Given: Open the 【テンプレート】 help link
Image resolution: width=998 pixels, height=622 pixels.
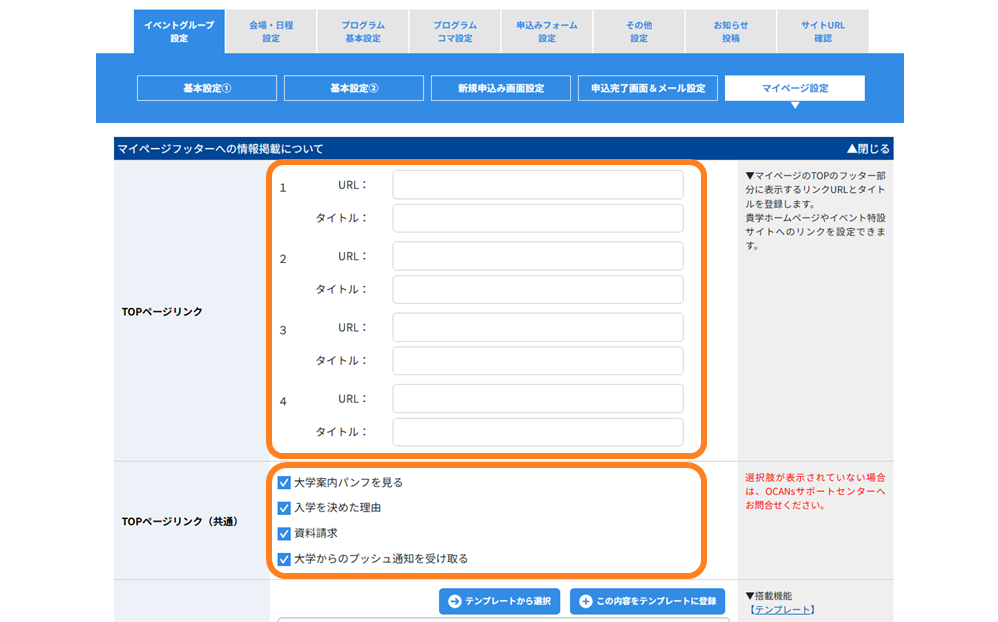Looking at the screenshot, I should click(x=782, y=610).
